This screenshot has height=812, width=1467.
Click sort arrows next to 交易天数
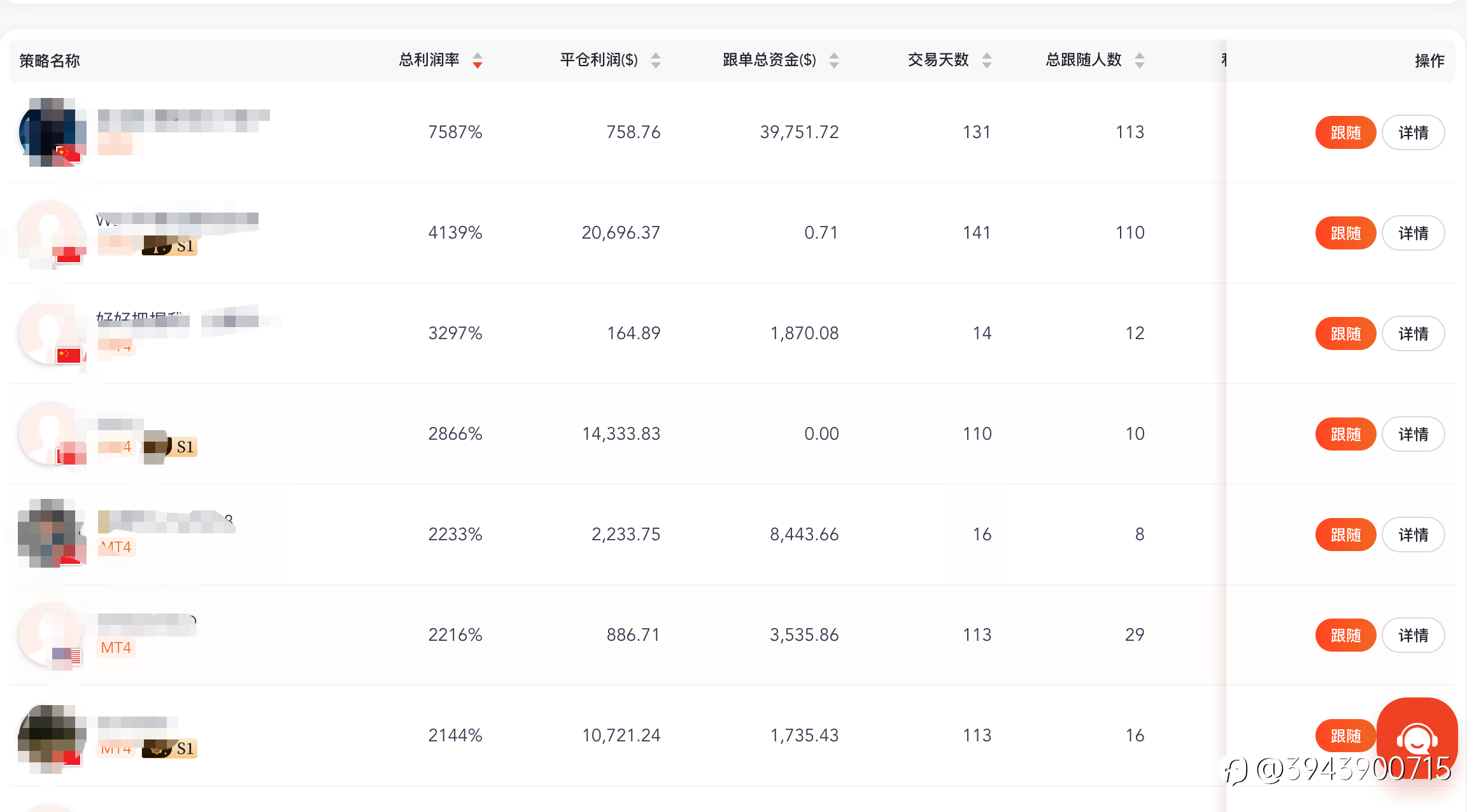[987, 60]
